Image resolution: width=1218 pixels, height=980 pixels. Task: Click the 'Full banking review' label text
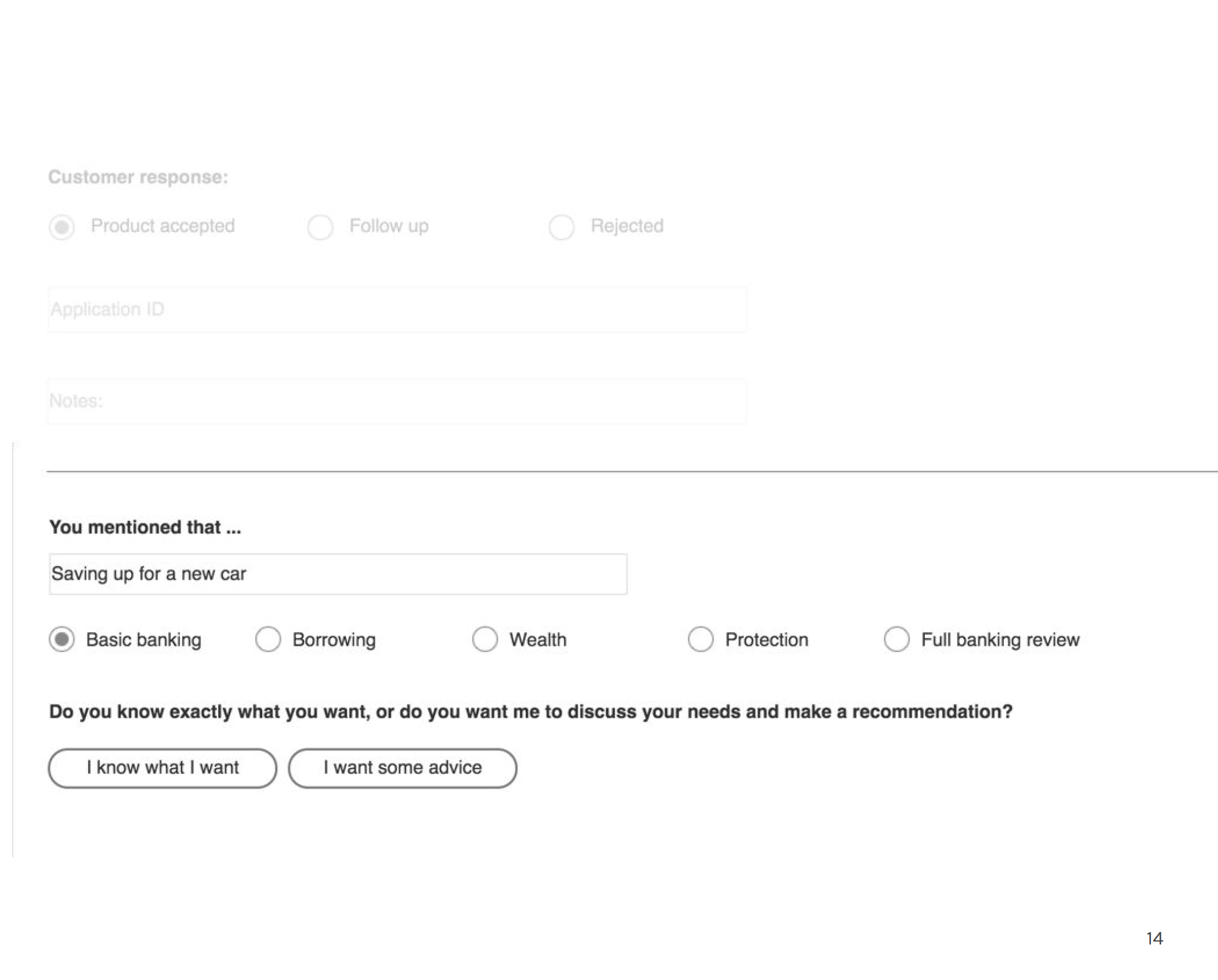(x=1000, y=640)
